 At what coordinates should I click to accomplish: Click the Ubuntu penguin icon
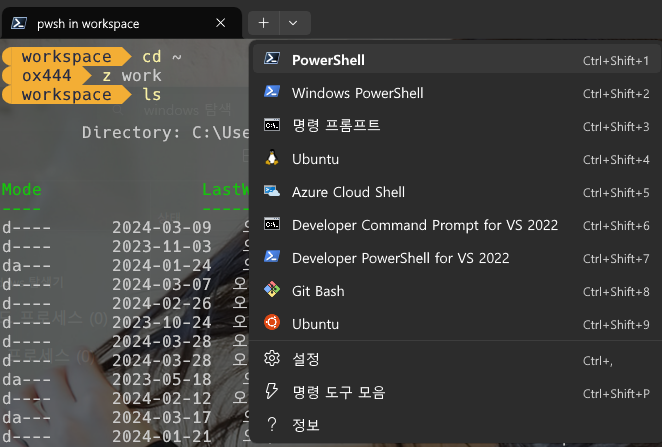pos(272,157)
